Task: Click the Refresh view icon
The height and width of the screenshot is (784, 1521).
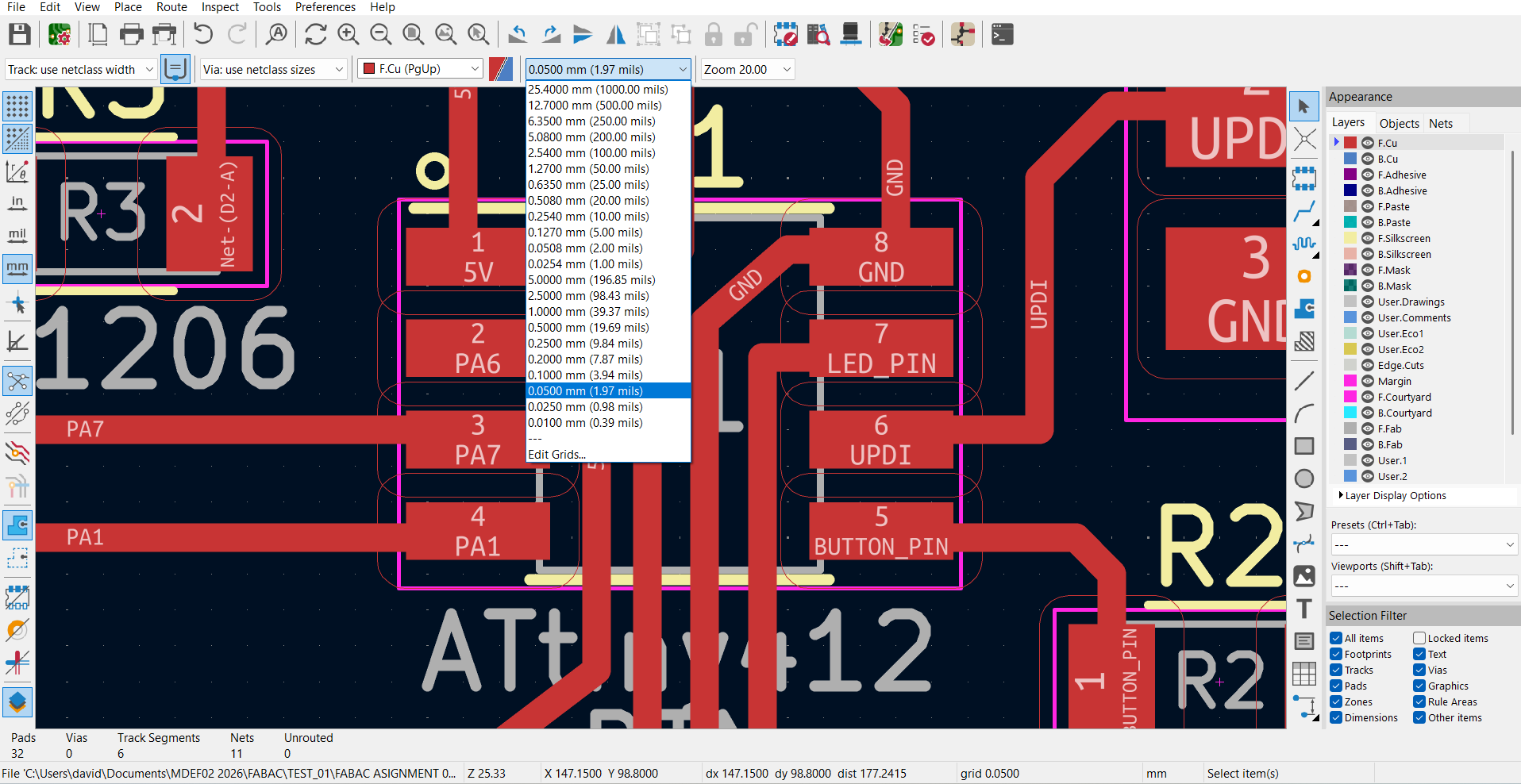Action: 315,34
